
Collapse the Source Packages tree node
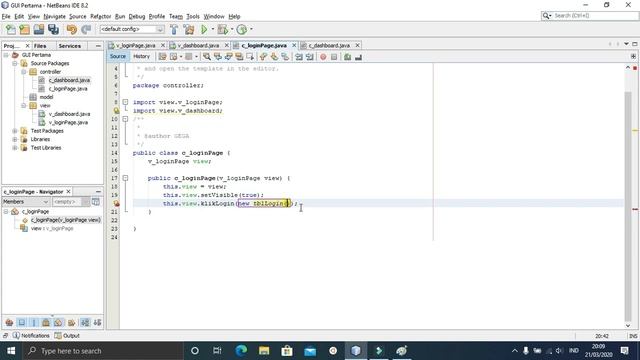coord(15,63)
